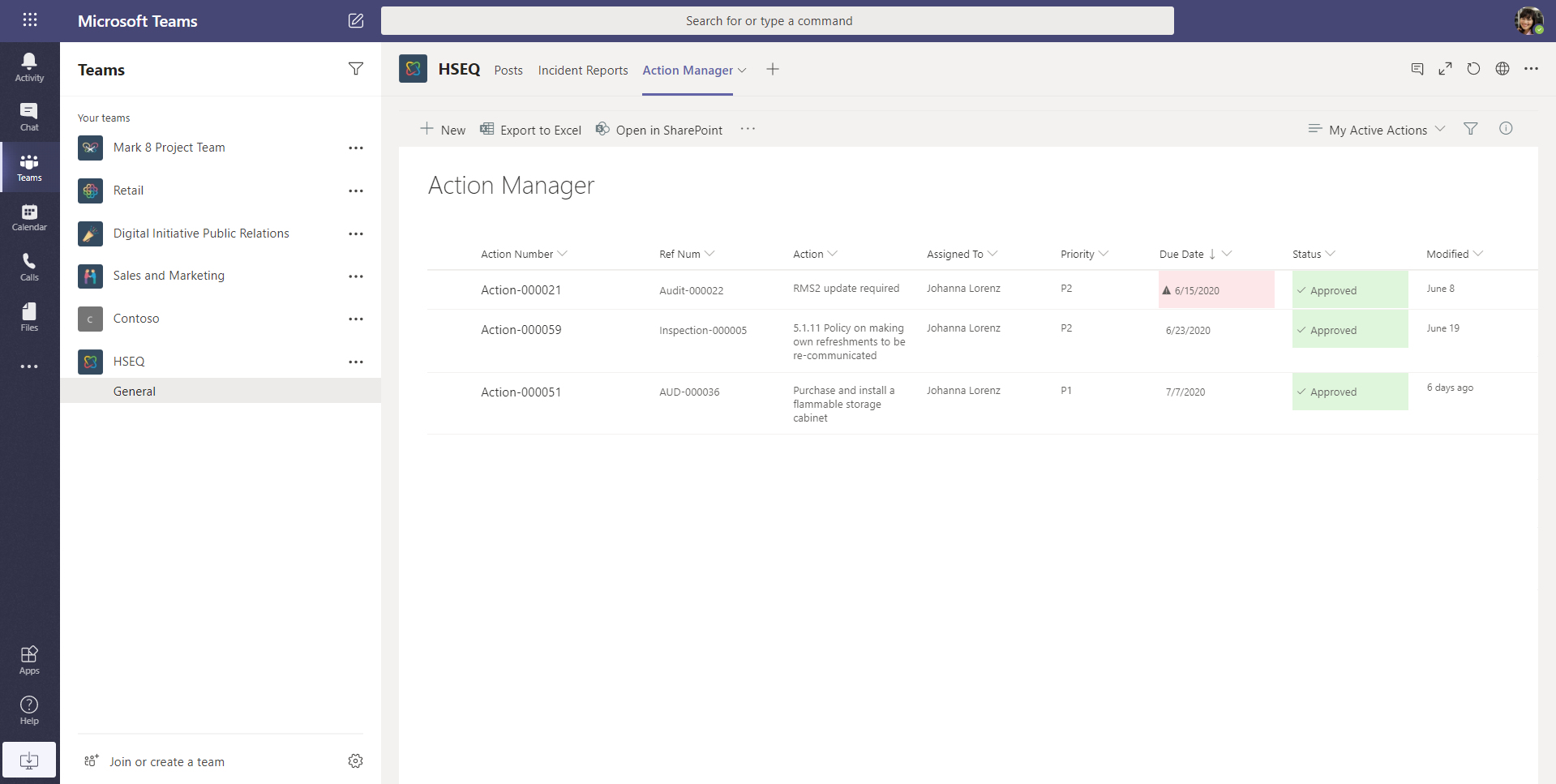Expand the tab to full screen

pyautogui.click(x=1446, y=69)
